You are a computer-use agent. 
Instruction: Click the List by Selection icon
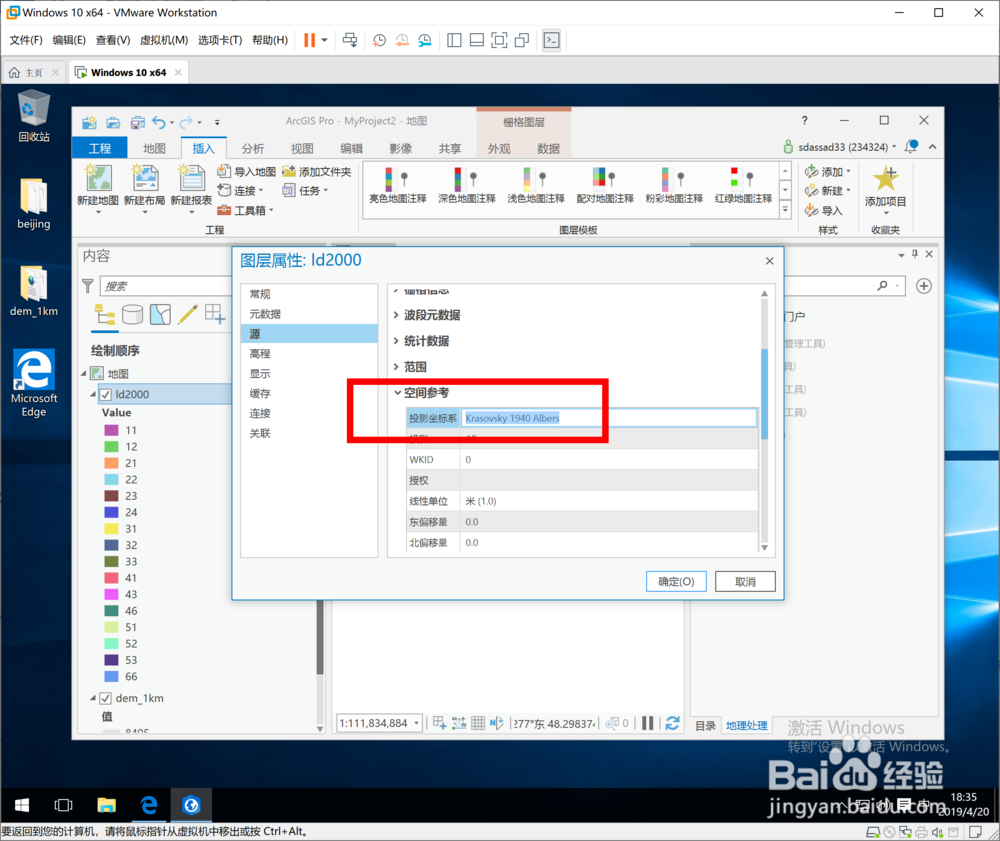click(x=160, y=314)
